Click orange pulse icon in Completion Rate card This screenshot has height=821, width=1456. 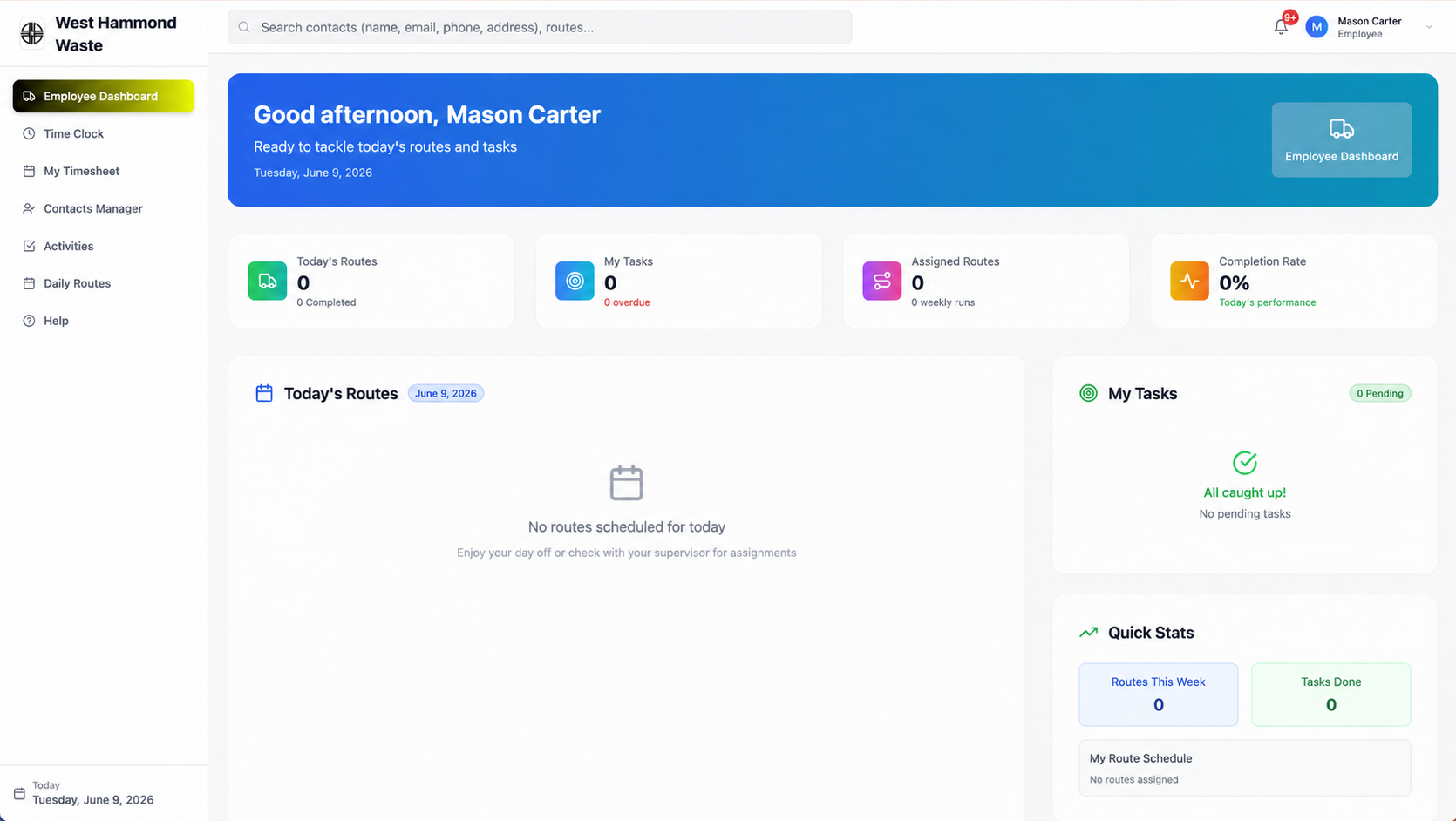1189,281
